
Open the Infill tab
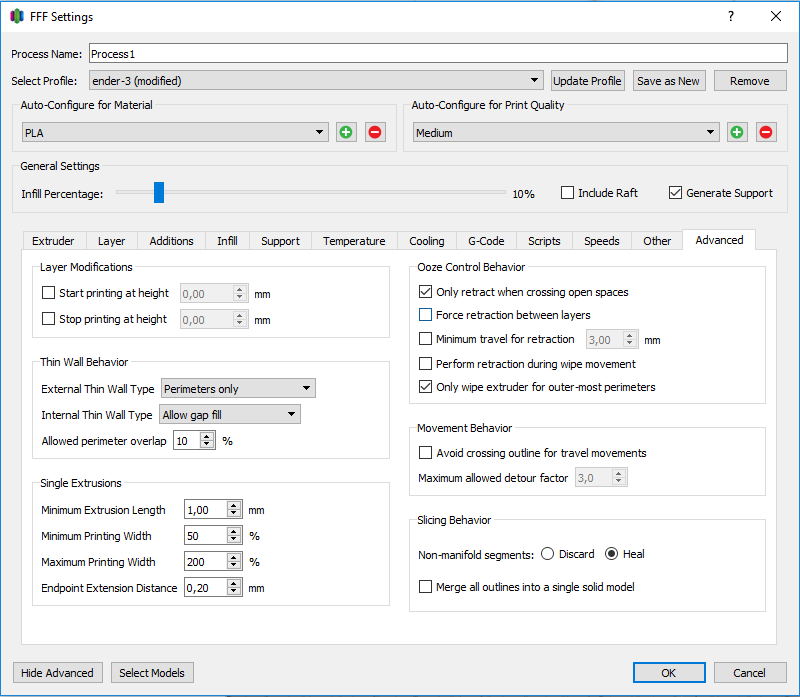click(227, 241)
